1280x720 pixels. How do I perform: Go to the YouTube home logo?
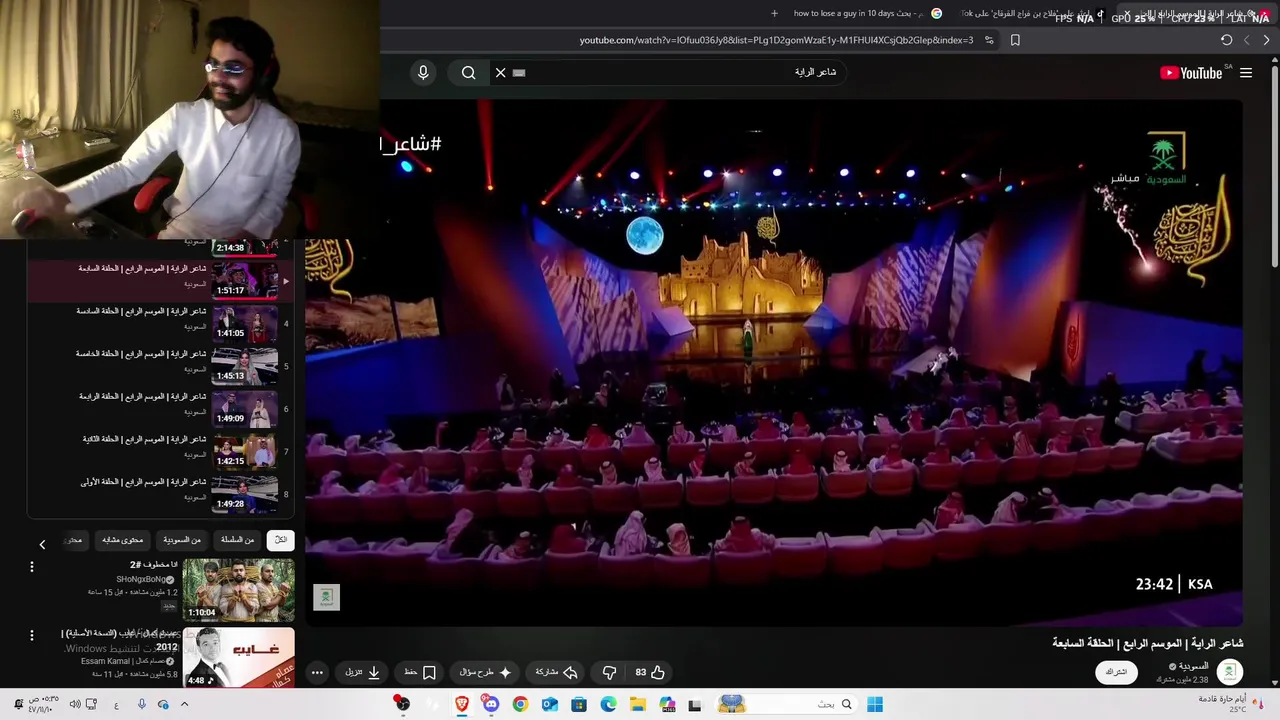(x=1191, y=72)
